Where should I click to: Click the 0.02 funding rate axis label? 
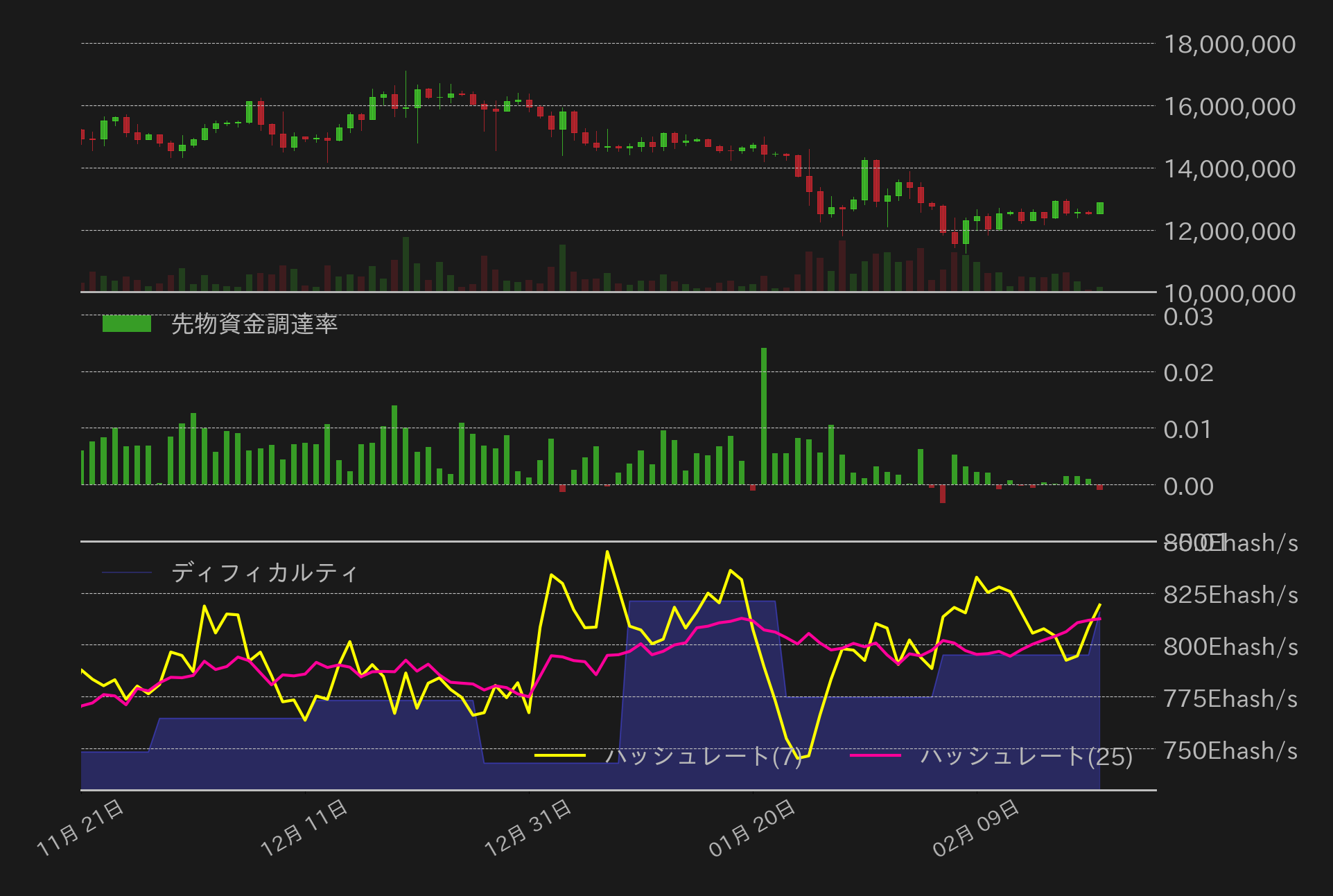point(1188,373)
